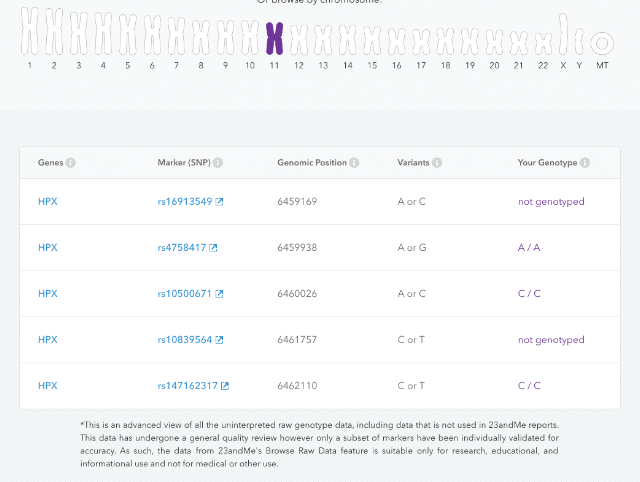
Task: Select the MT mitochondrial circle icon
Action: click(x=602, y=43)
